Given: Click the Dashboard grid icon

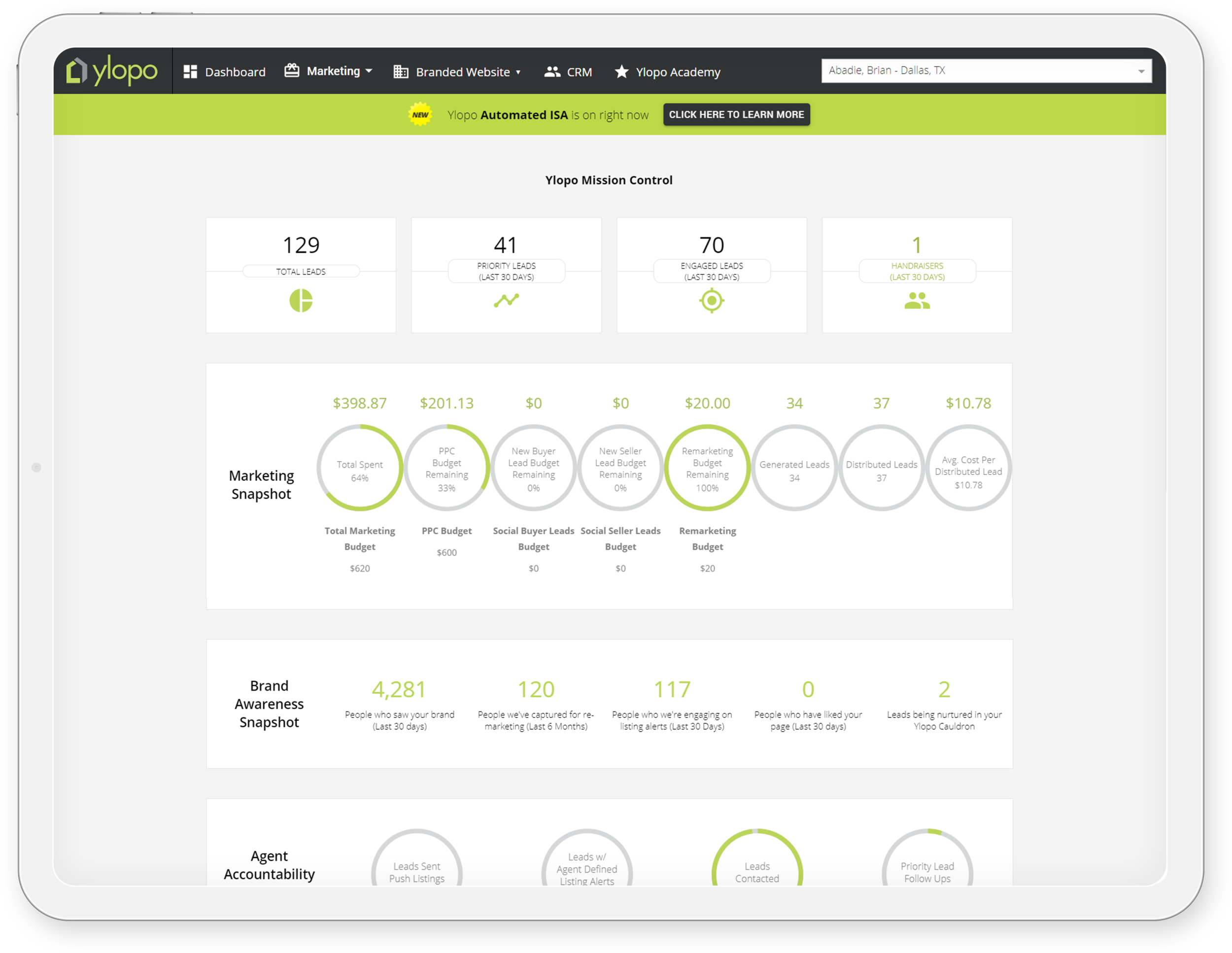Looking at the screenshot, I should [x=190, y=71].
